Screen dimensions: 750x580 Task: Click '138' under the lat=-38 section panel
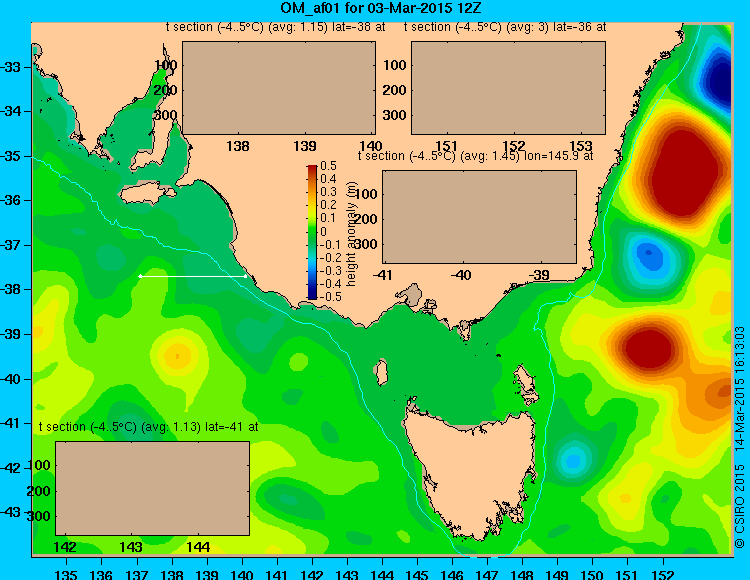coord(238,146)
